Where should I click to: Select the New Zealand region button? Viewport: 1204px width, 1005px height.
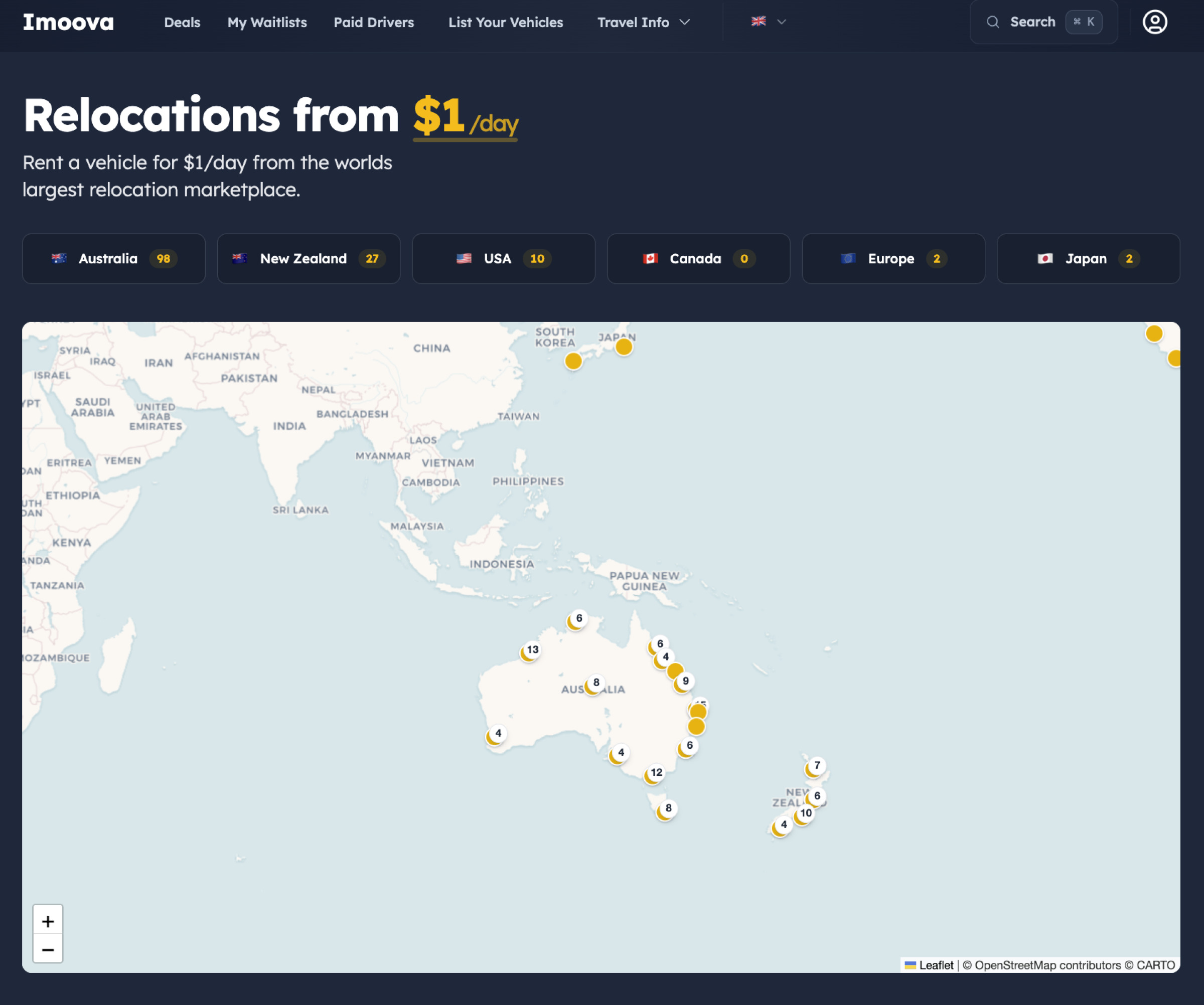tap(309, 258)
